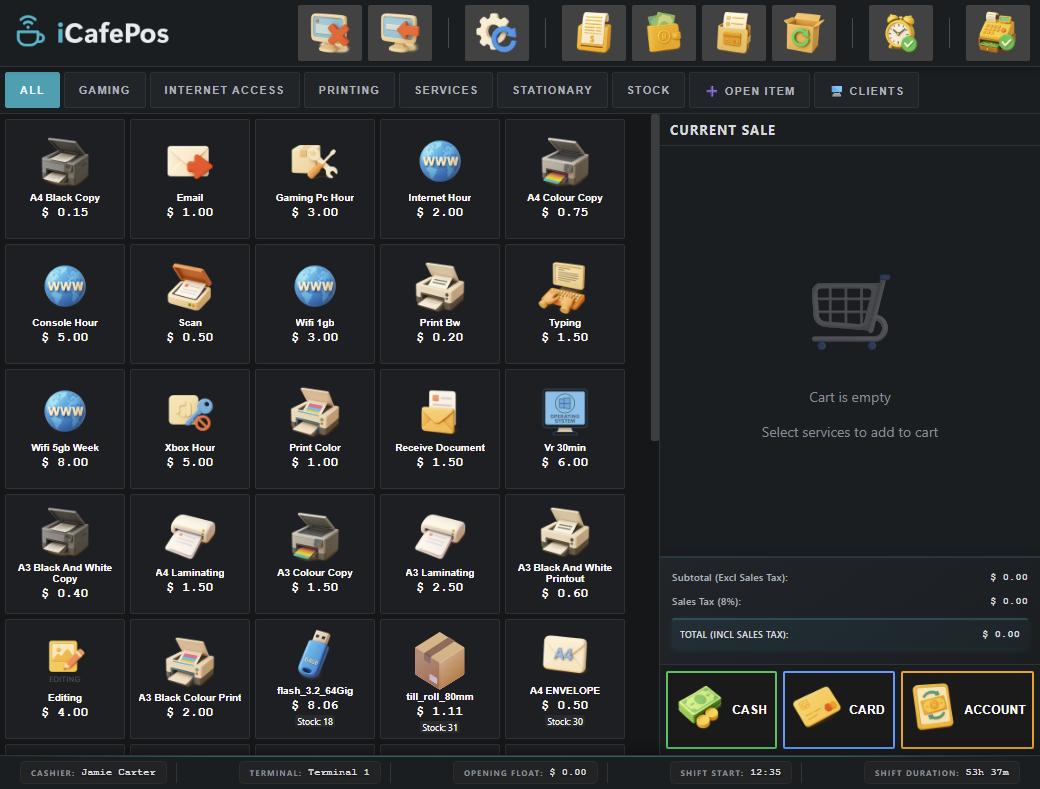Click the box with green refresh arrow icon

(805, 33)
